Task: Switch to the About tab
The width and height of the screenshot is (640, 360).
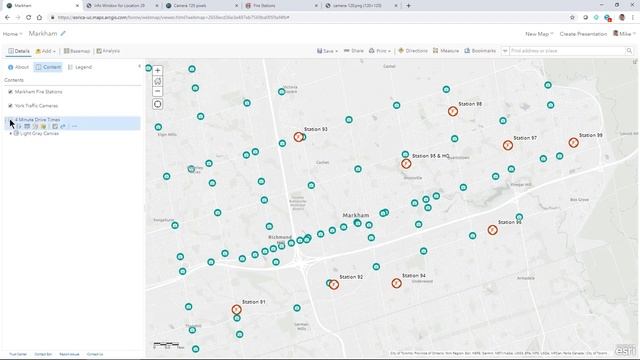Action: [x=18, y=67]
